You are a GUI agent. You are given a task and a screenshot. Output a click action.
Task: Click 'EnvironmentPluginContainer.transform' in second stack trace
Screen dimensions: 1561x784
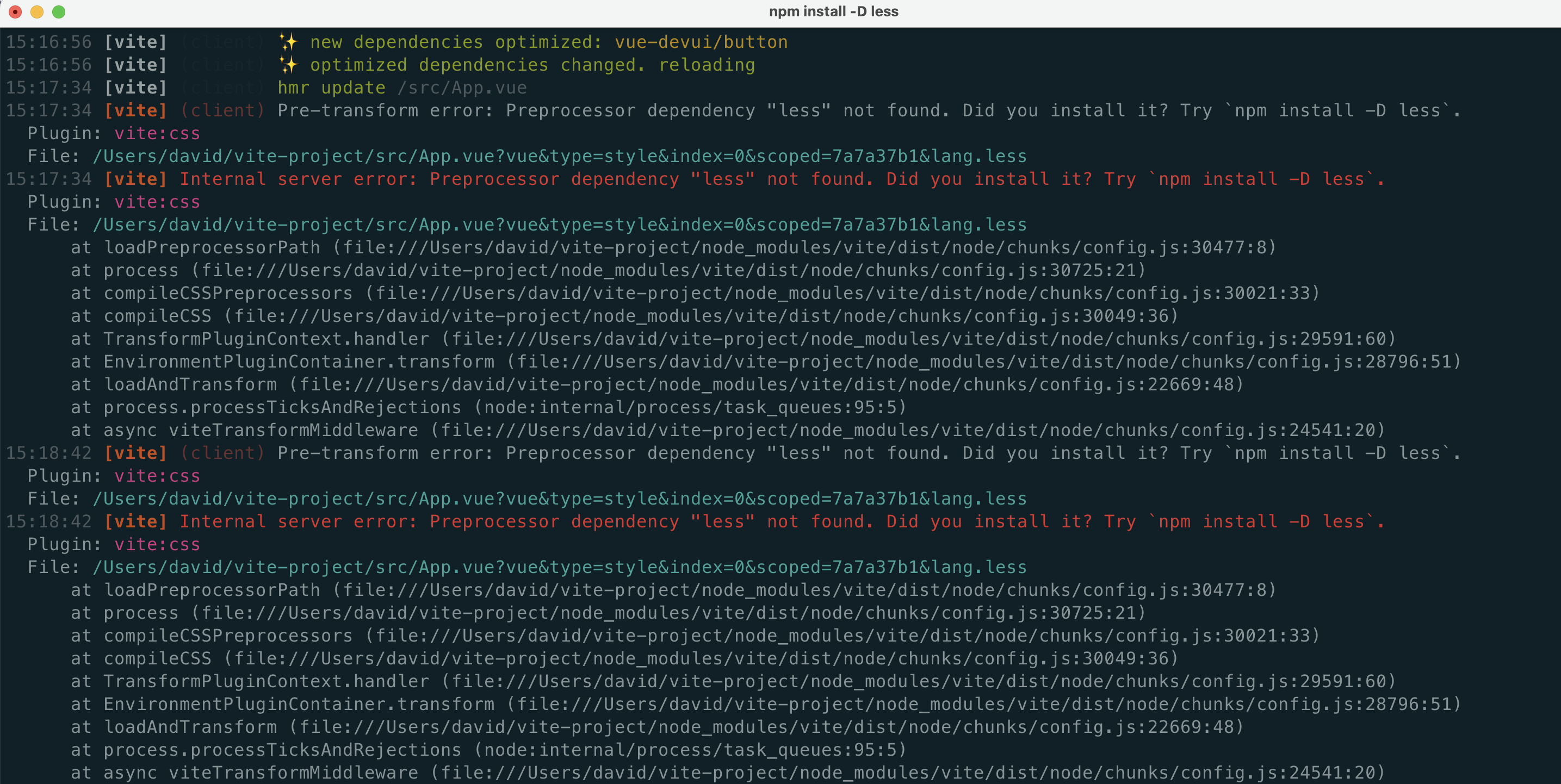[299, 704]
